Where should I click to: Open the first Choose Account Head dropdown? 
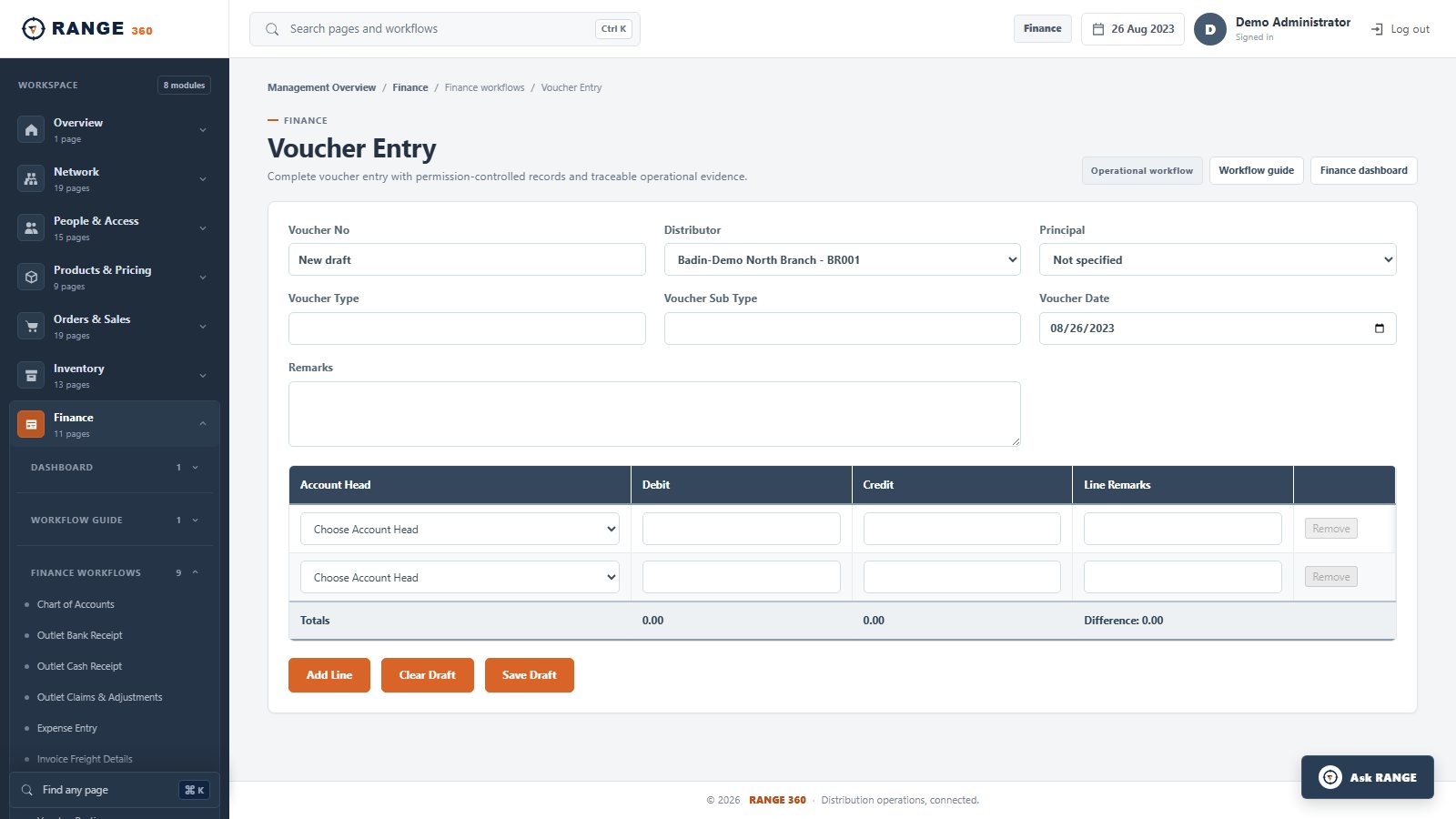click(460, 529)
